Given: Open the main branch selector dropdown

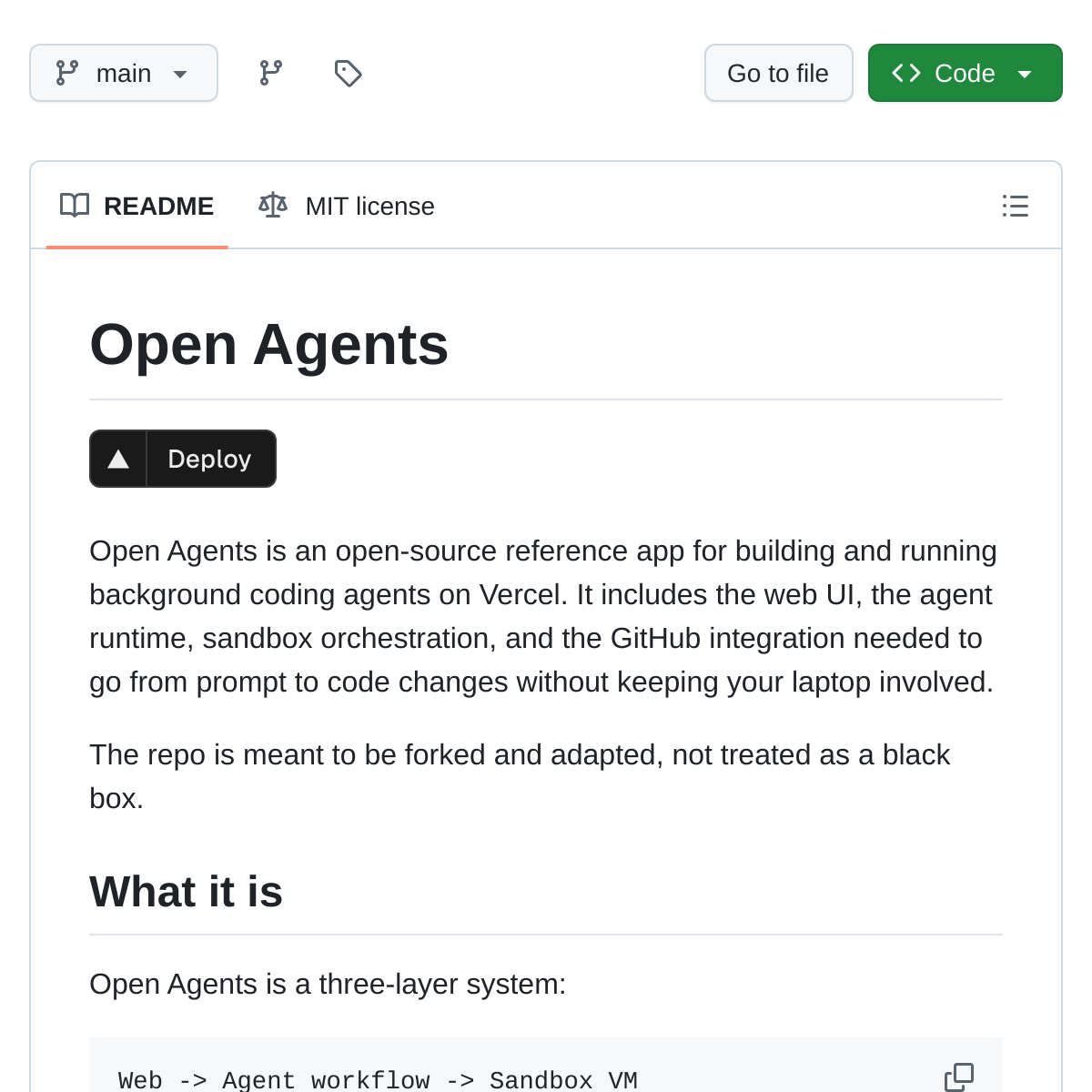Looking at the screenshot, I should click(123, 73).
